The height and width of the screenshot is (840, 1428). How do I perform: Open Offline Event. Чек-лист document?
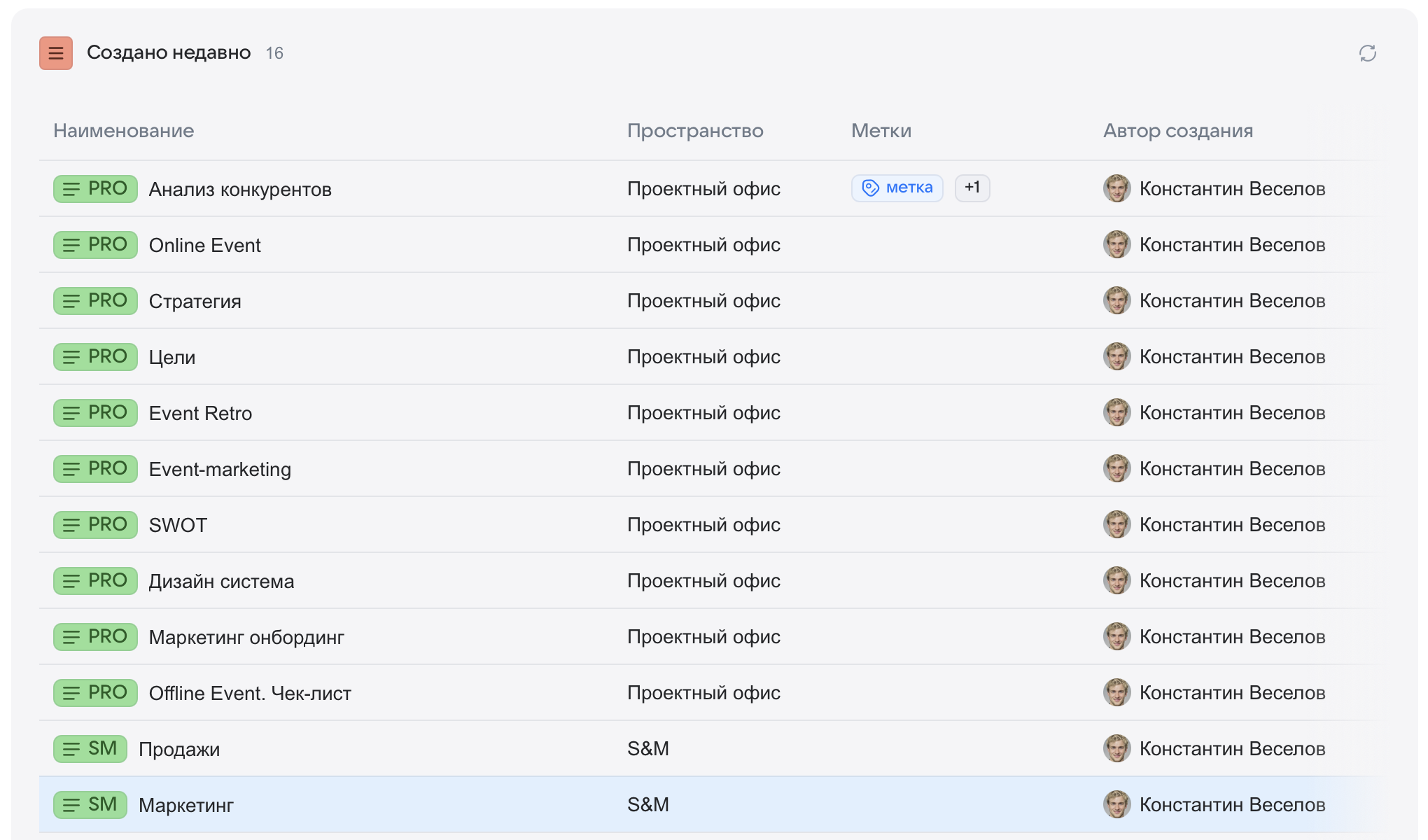click(250, 693)
